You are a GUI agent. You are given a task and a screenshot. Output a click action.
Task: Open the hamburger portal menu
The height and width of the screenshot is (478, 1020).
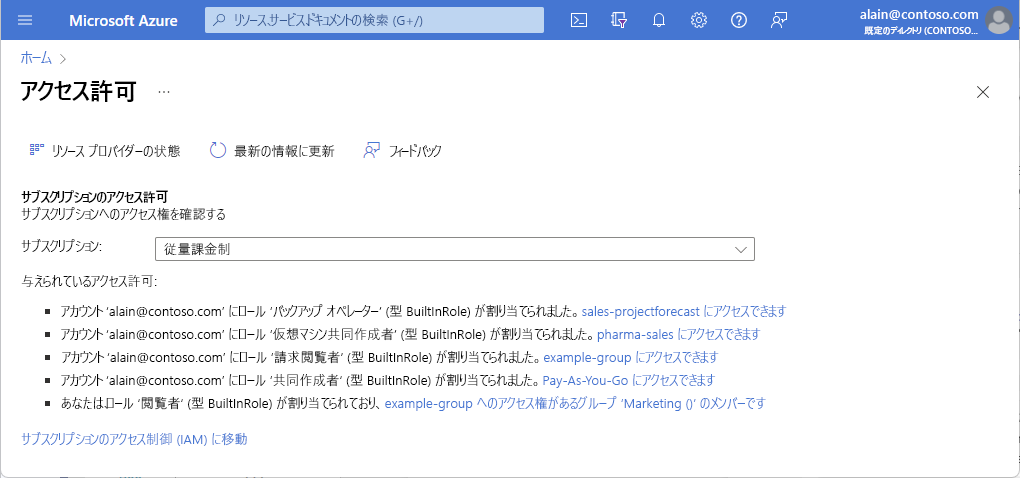click(25, 20)
